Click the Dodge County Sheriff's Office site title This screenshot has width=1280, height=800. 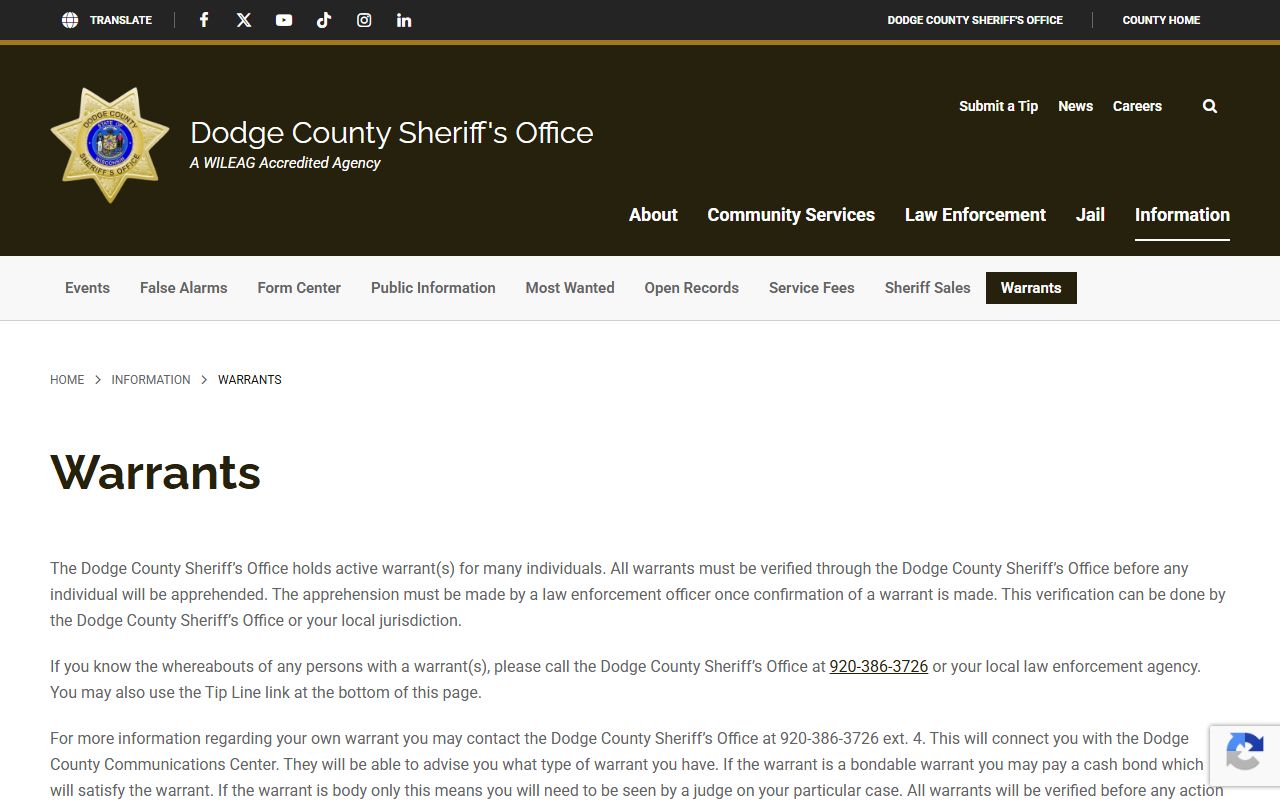pyautogui.click(x=391, y=132)
